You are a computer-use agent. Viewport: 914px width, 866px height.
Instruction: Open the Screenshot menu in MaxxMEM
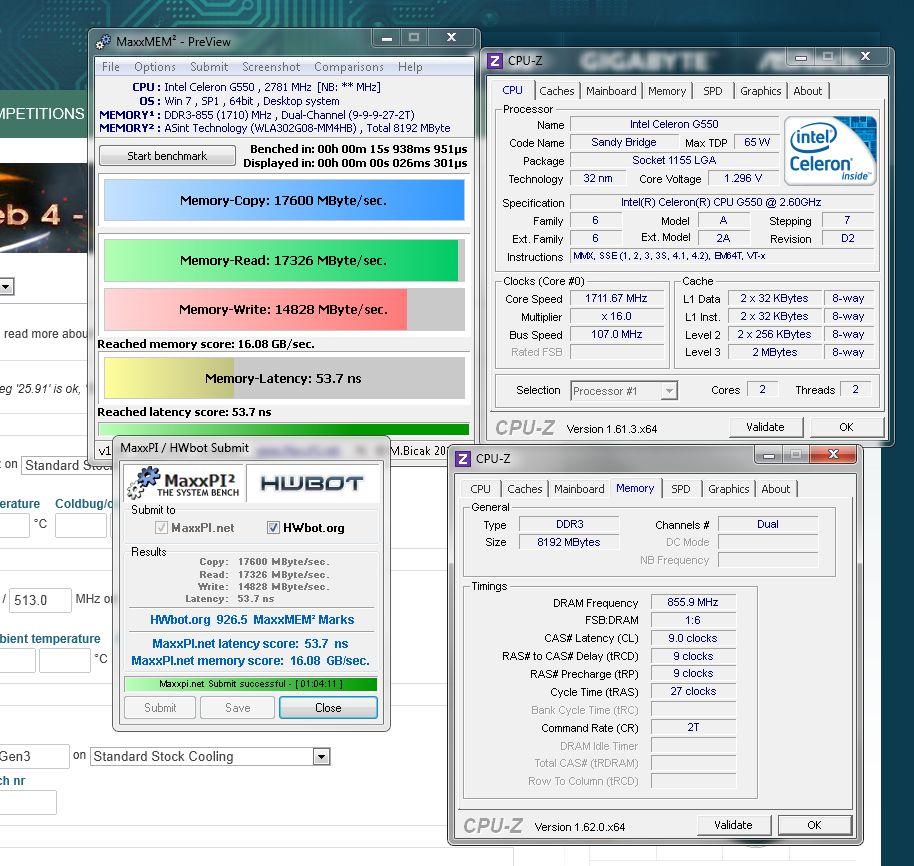click(x=271, y=67)
